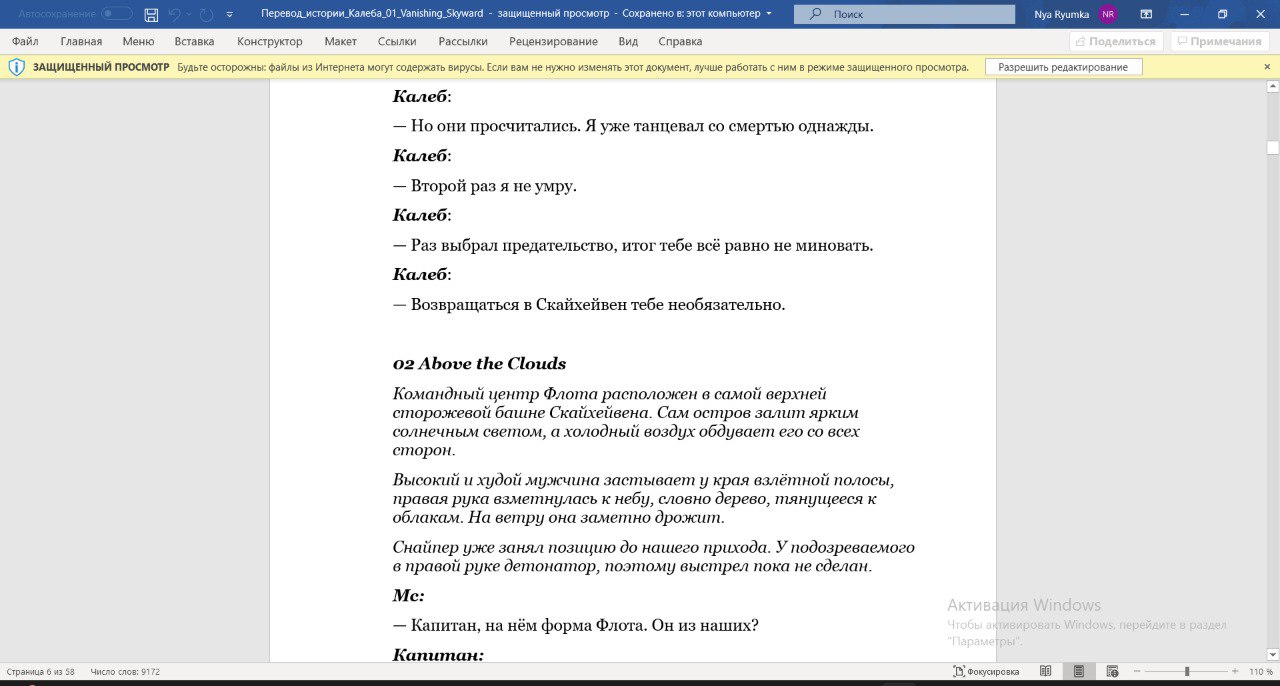Click the ЗАЩИЩЕННЫЙ ПРОСМОТР label

pyautogui.click(x=101, y=67)
